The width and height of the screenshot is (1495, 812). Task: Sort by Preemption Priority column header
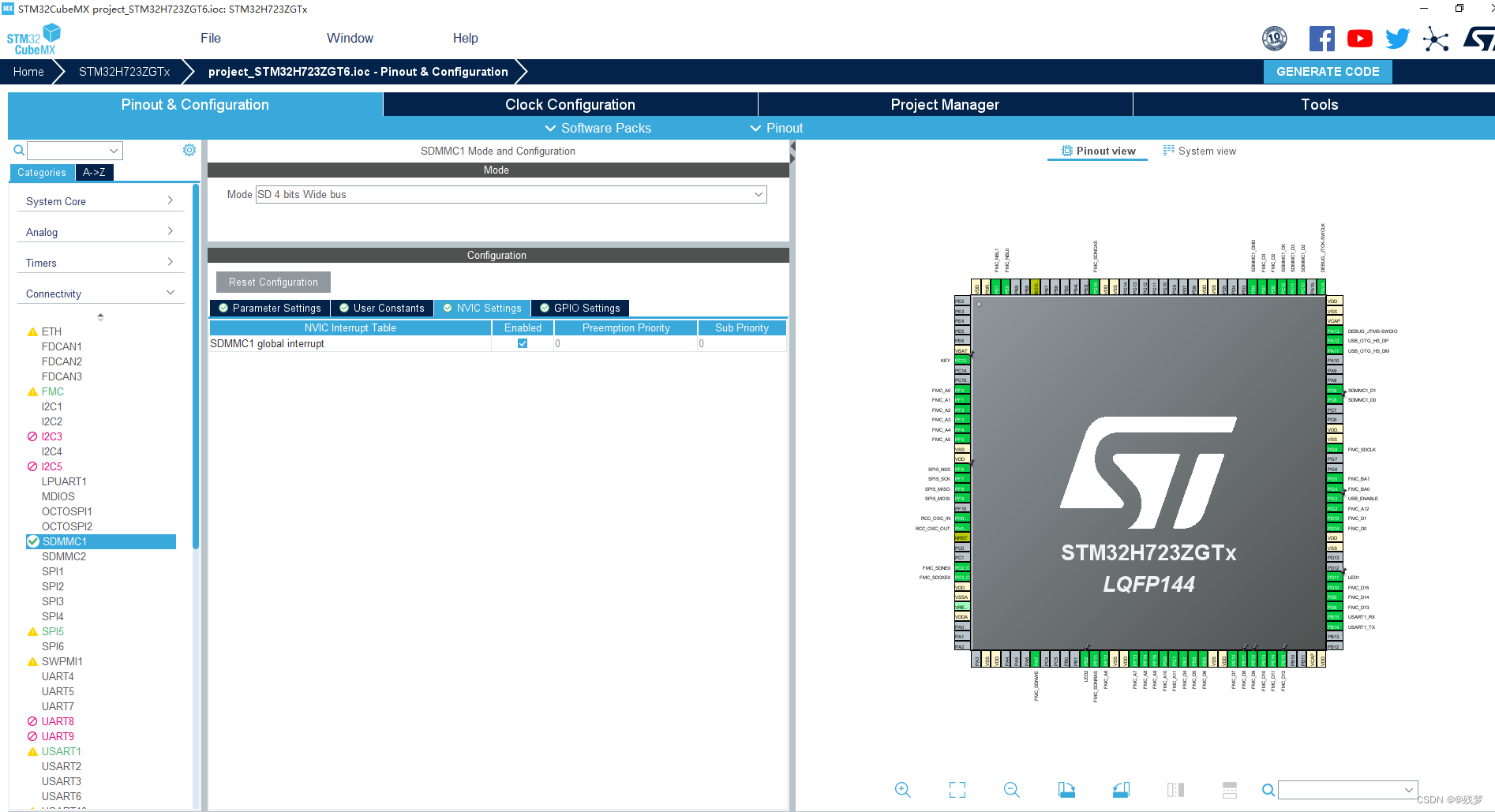[626, 327]
